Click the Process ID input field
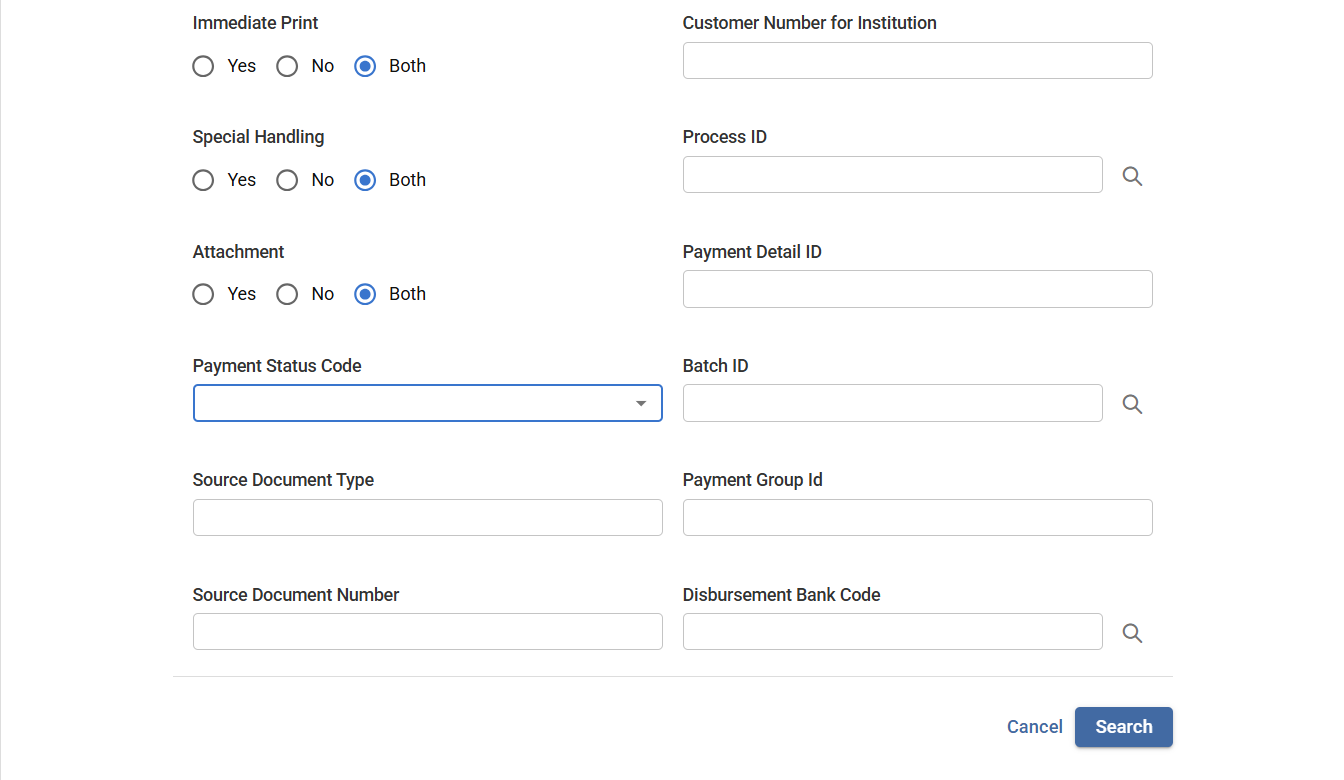1344x780 pixels. coord(892,174)
